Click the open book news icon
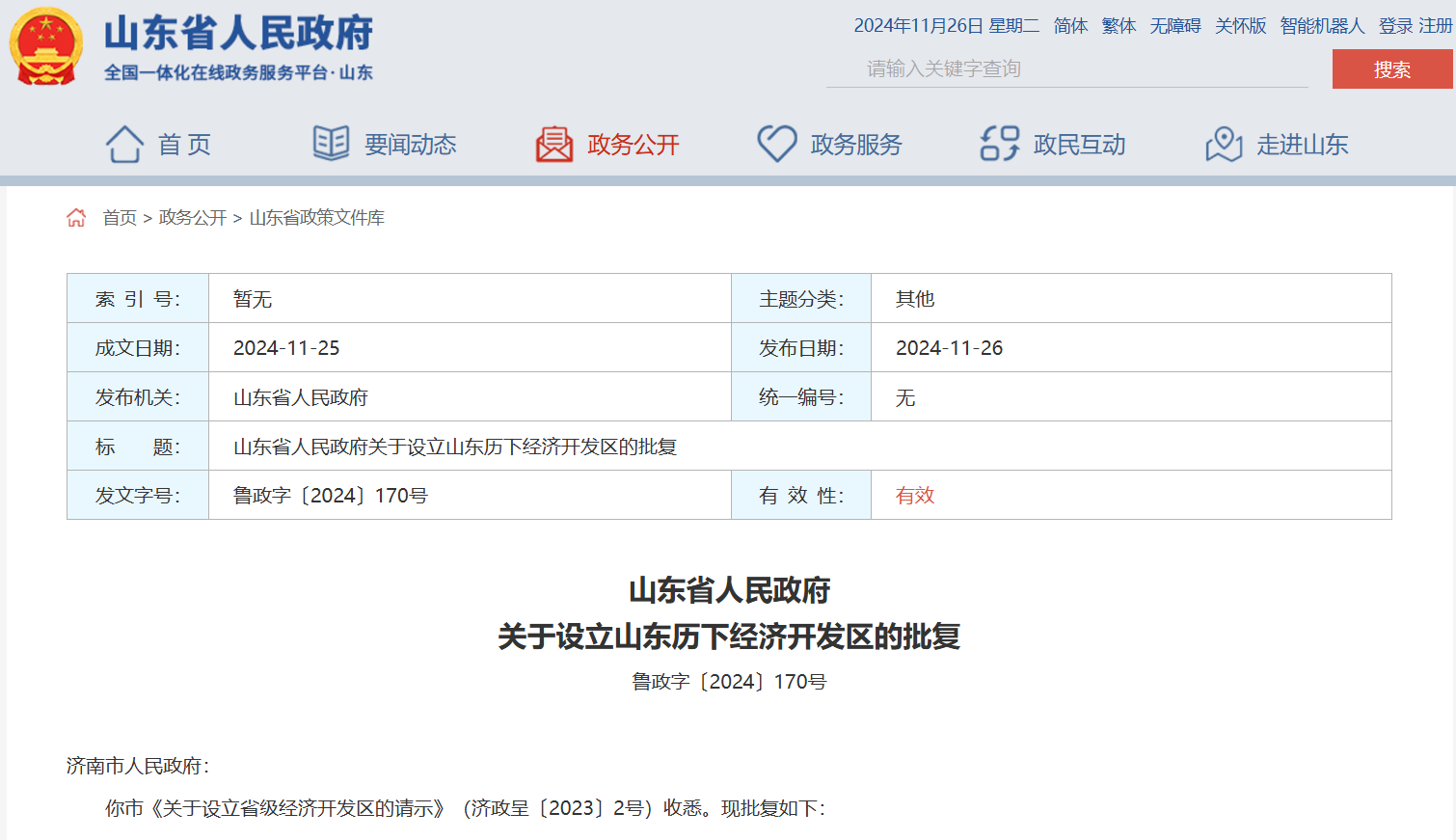1456x840 pixels. [x=331, y=144]
